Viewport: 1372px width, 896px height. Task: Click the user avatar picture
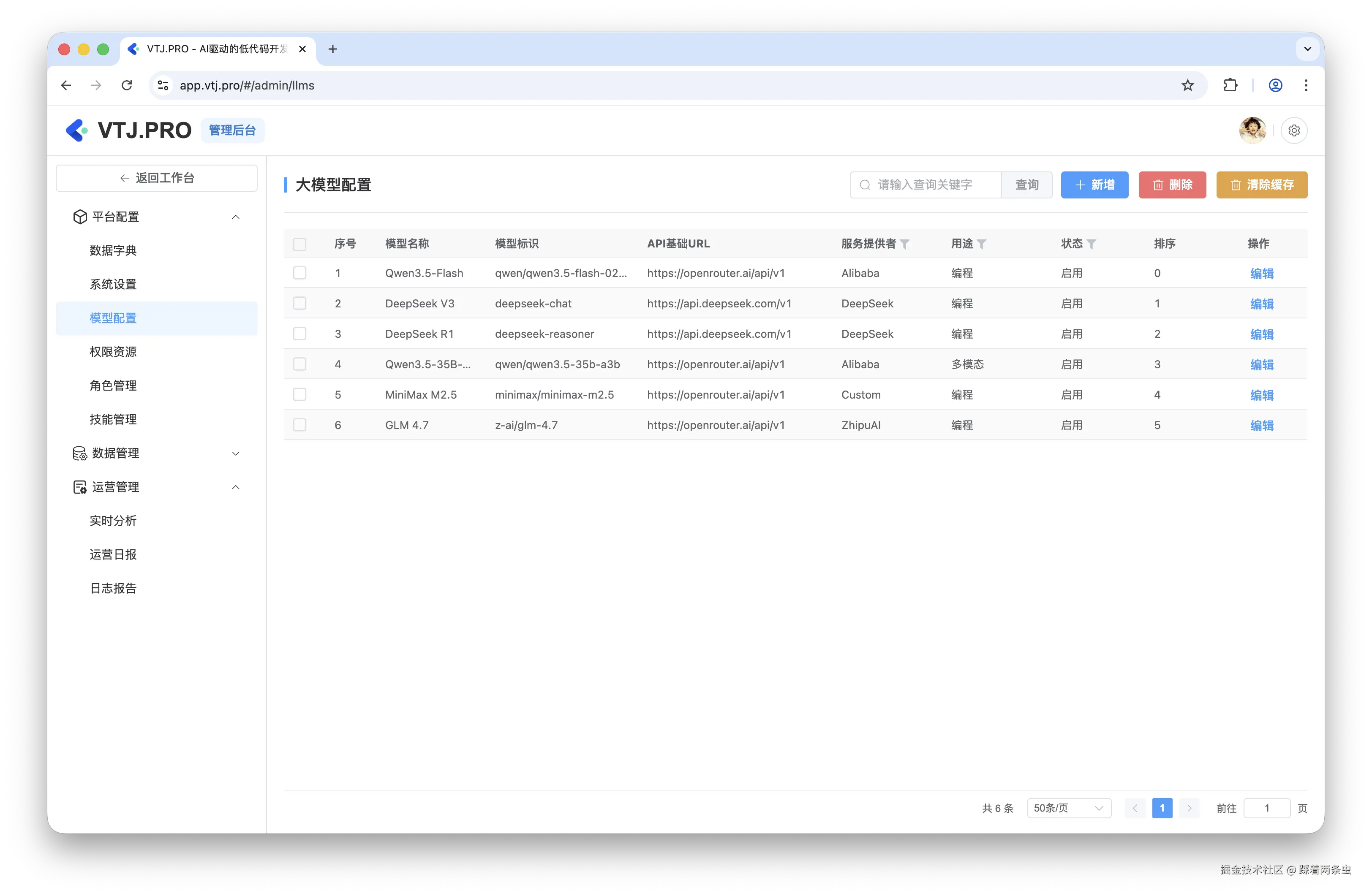(1252, 130)
